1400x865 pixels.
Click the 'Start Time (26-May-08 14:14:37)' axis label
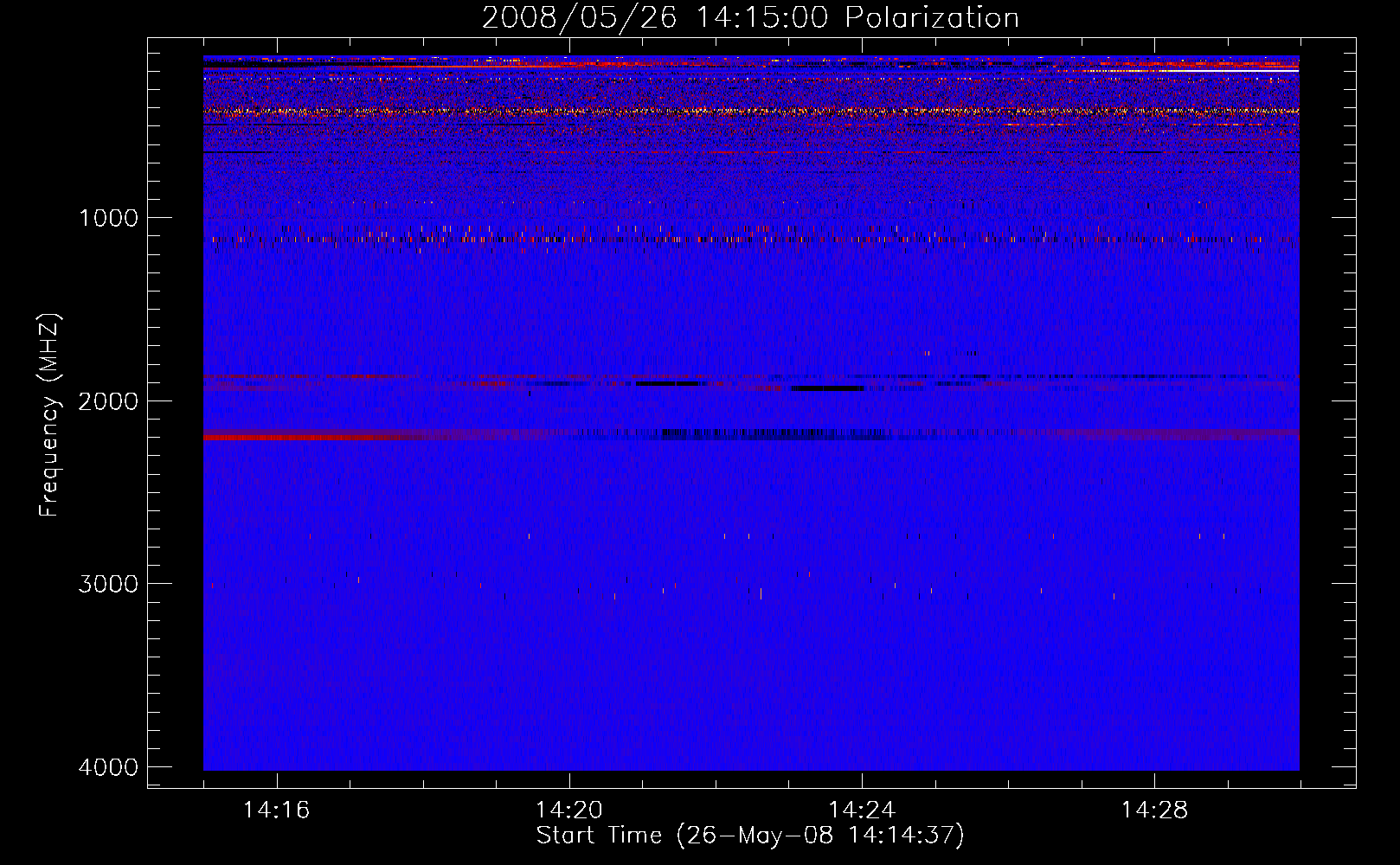pyautogui.click(x=750, y=836)
